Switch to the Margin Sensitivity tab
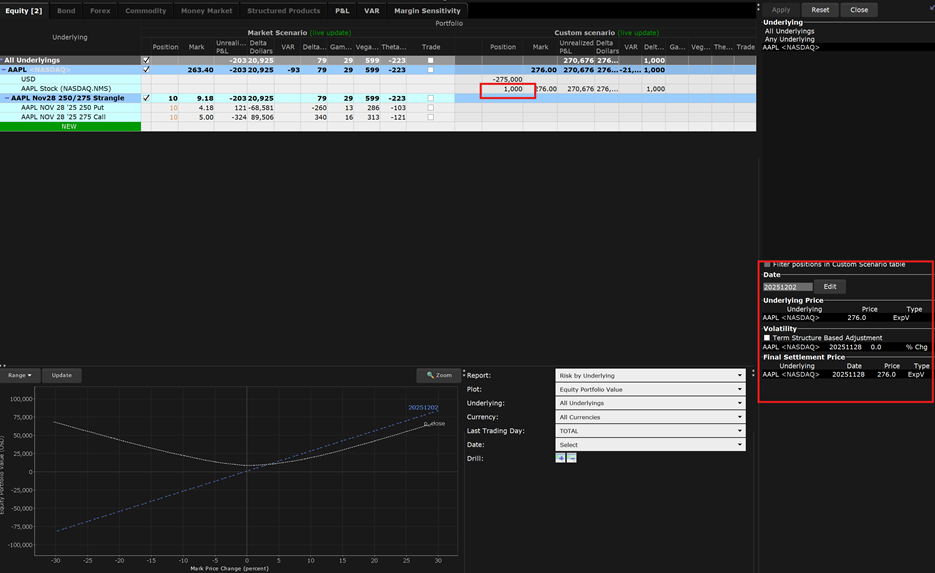Image resolution: width=935 pixels, height=573 pixels. 427,11
